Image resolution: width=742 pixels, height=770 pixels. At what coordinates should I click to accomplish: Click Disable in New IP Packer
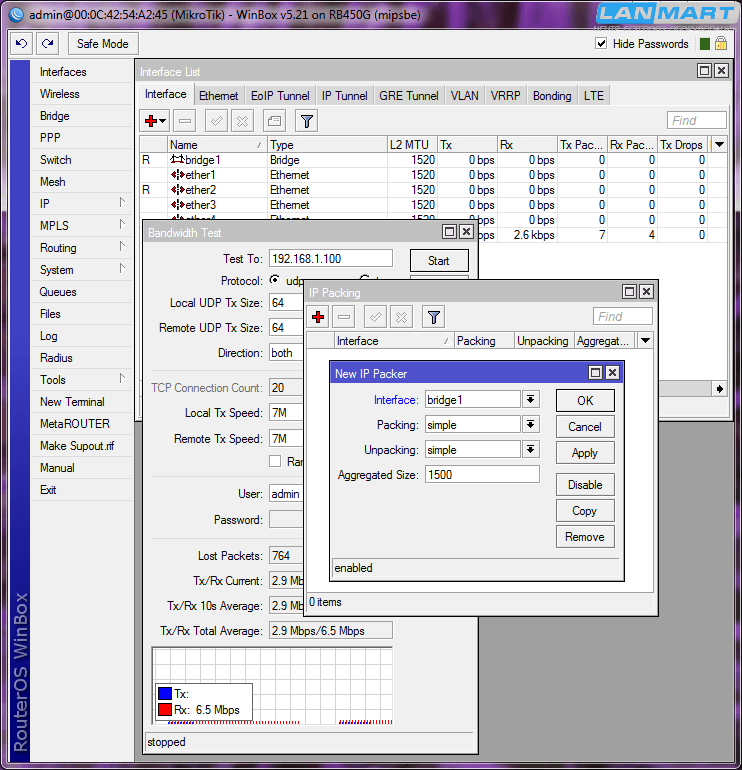point(585,485)
